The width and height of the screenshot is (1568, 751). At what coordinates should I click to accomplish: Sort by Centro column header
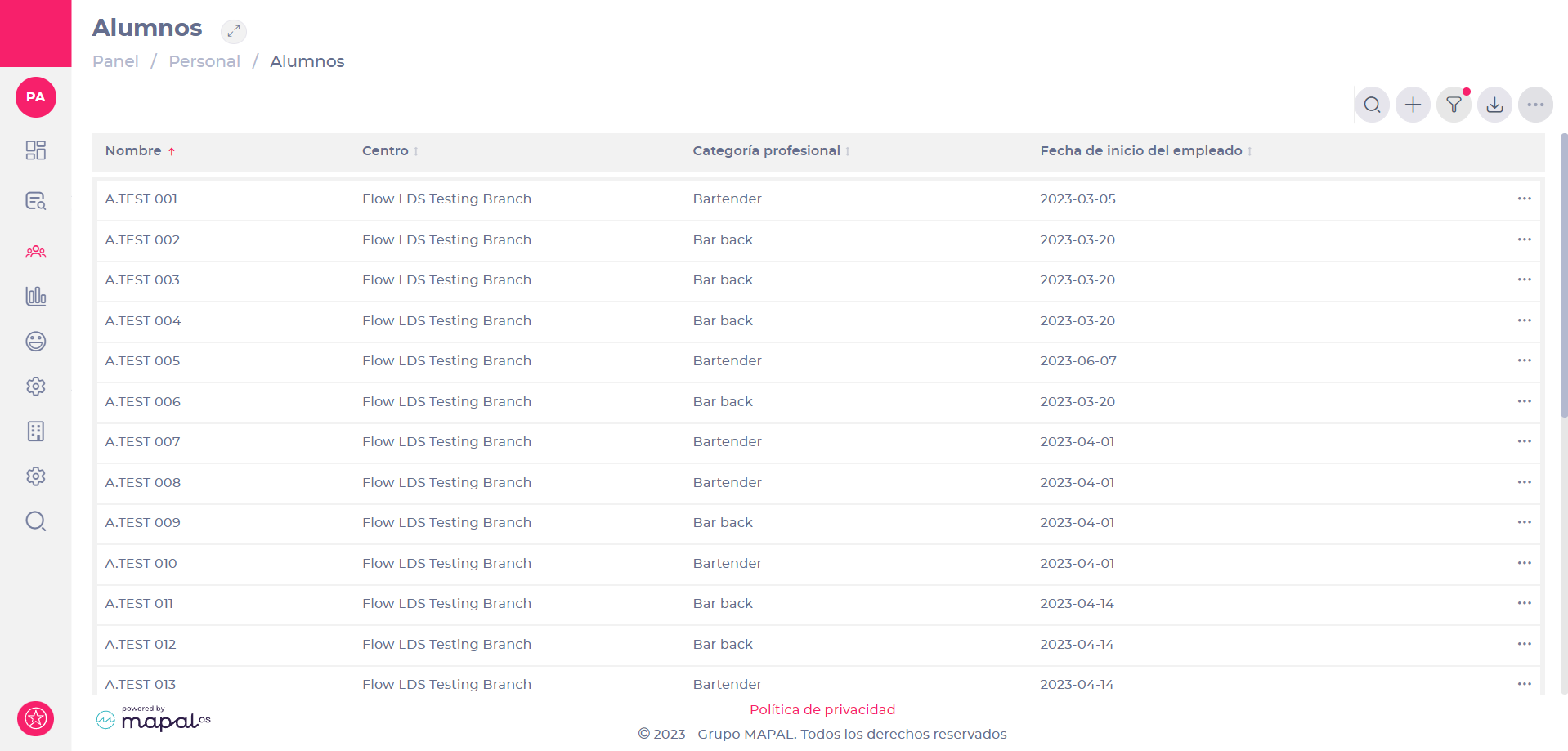click(x=390, y=151)
